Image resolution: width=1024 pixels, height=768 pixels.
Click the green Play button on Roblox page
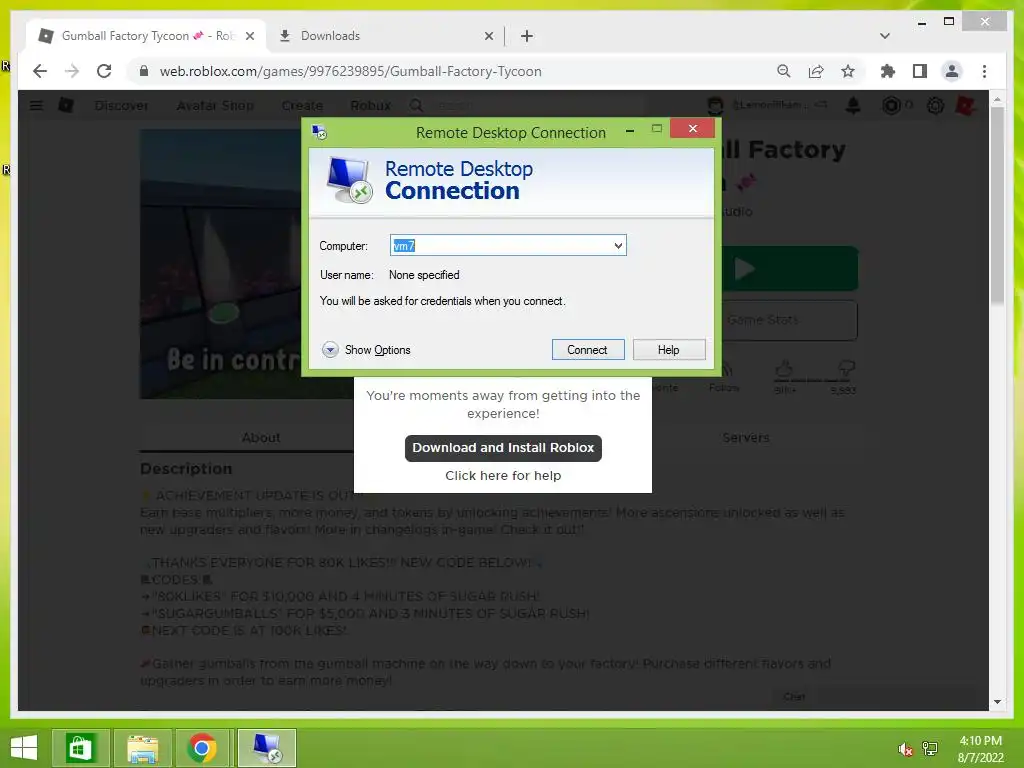point(790,268)
